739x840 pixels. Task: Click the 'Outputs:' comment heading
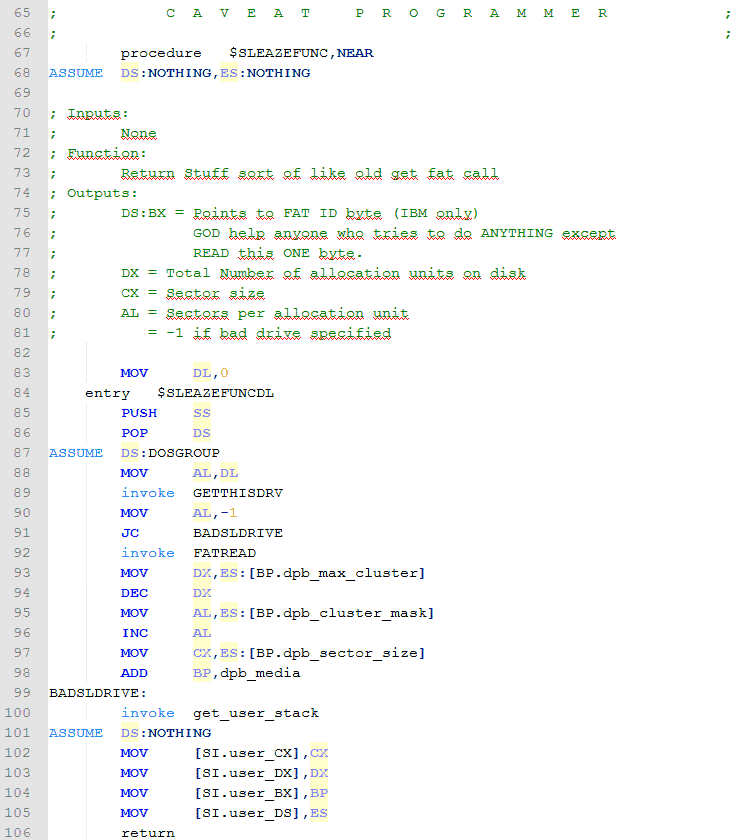point(103,193)
